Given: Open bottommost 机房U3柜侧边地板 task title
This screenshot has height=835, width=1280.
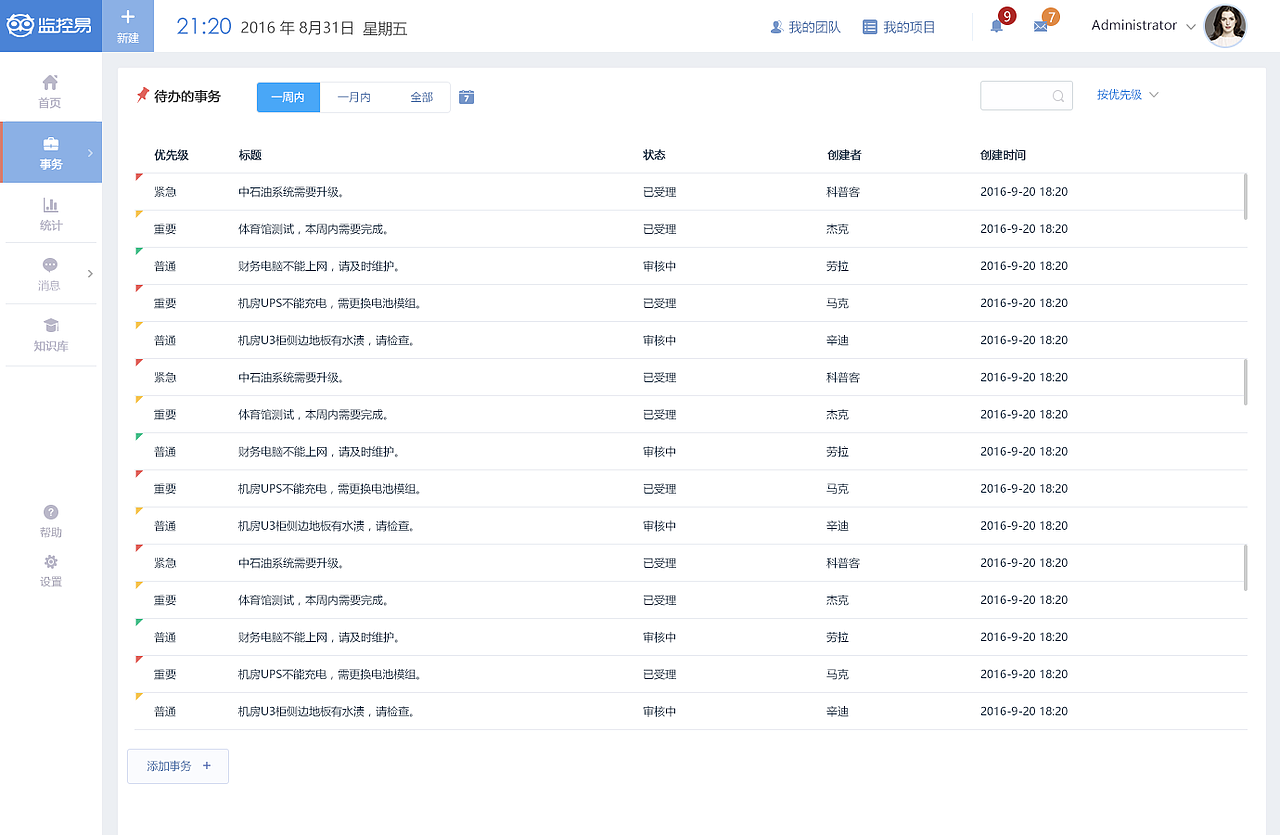Looking at the screenshot, I should pos(326,711).
